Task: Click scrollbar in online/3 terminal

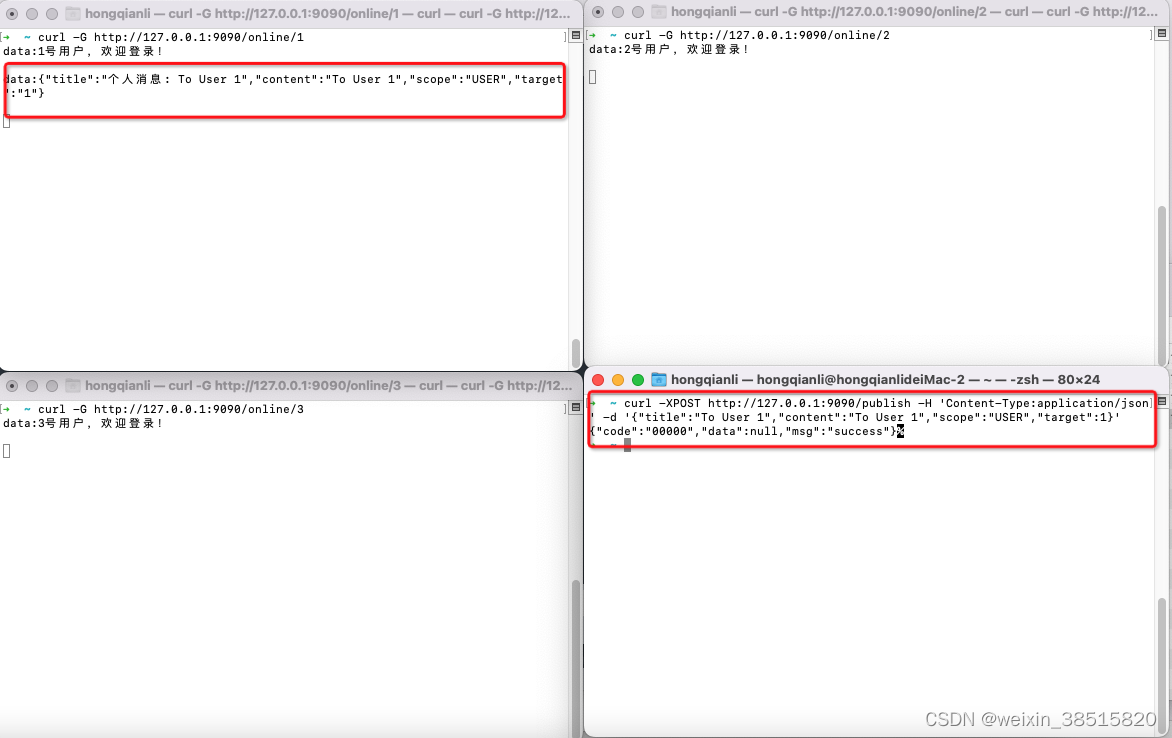Action: tap(576, 658)
